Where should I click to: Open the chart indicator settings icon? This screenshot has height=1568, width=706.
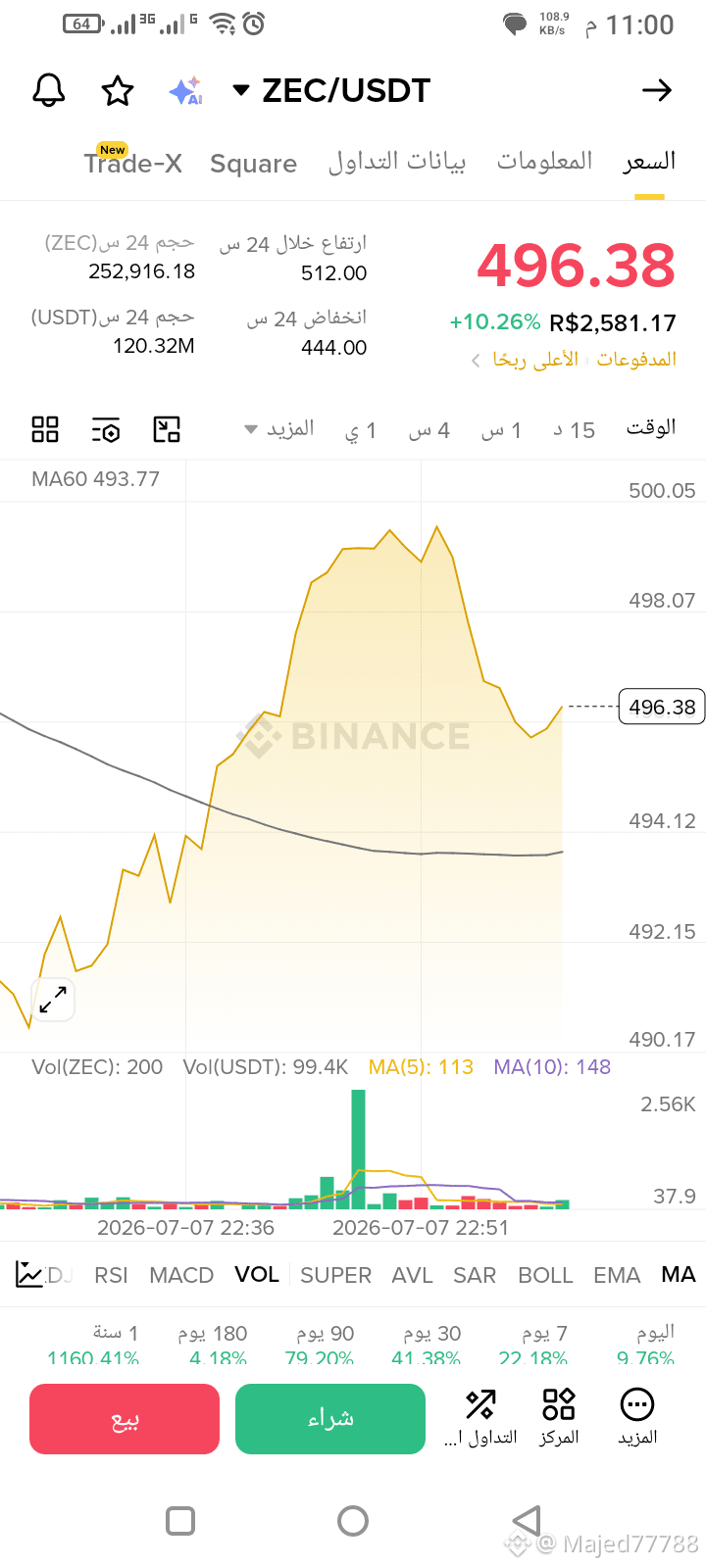(x=106, y=429)
